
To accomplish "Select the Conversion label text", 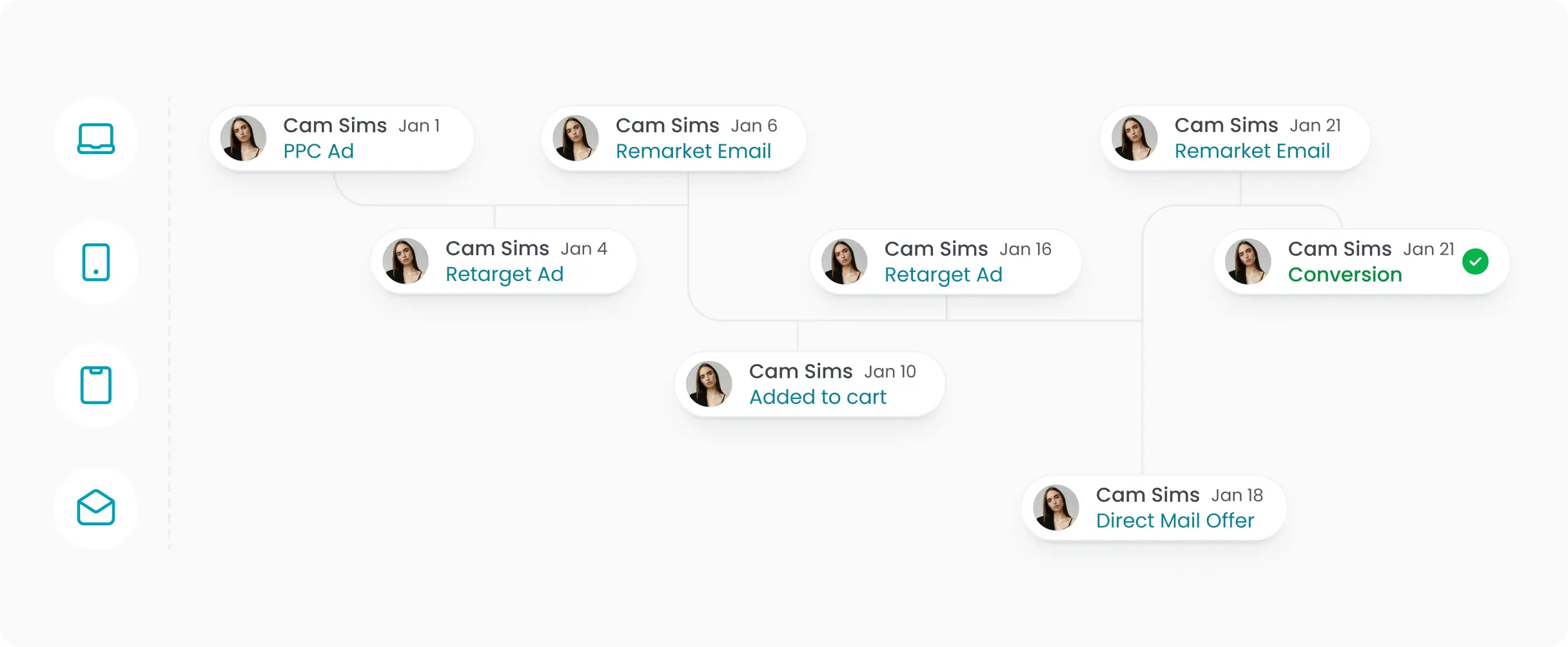I will click(x=1345, y=275).
